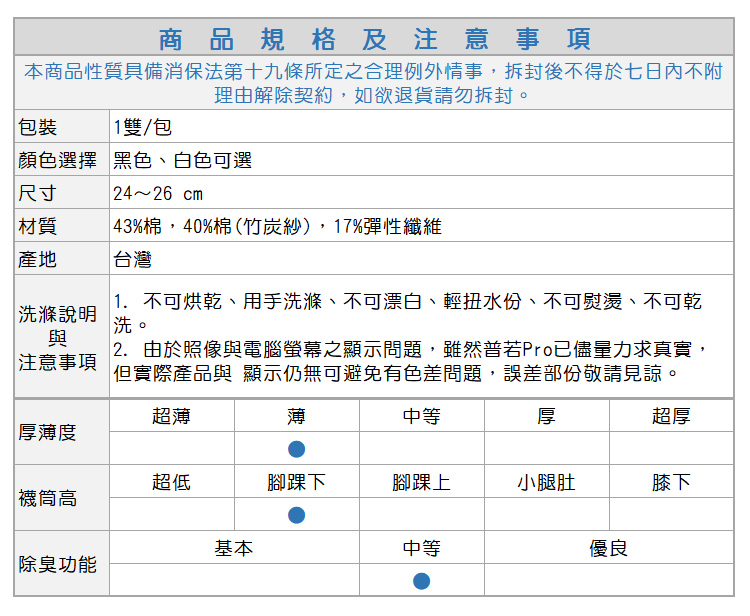Click the notice text 本商品性質具備消保法

pos(374,83)
